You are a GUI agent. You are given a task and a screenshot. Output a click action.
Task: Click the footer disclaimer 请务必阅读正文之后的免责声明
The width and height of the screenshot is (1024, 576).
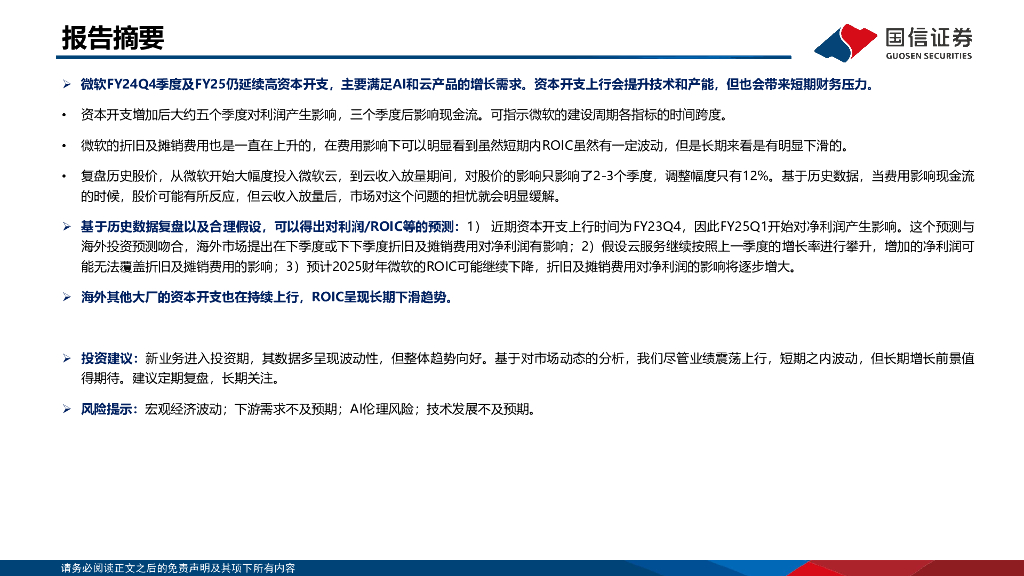[178, 568]
